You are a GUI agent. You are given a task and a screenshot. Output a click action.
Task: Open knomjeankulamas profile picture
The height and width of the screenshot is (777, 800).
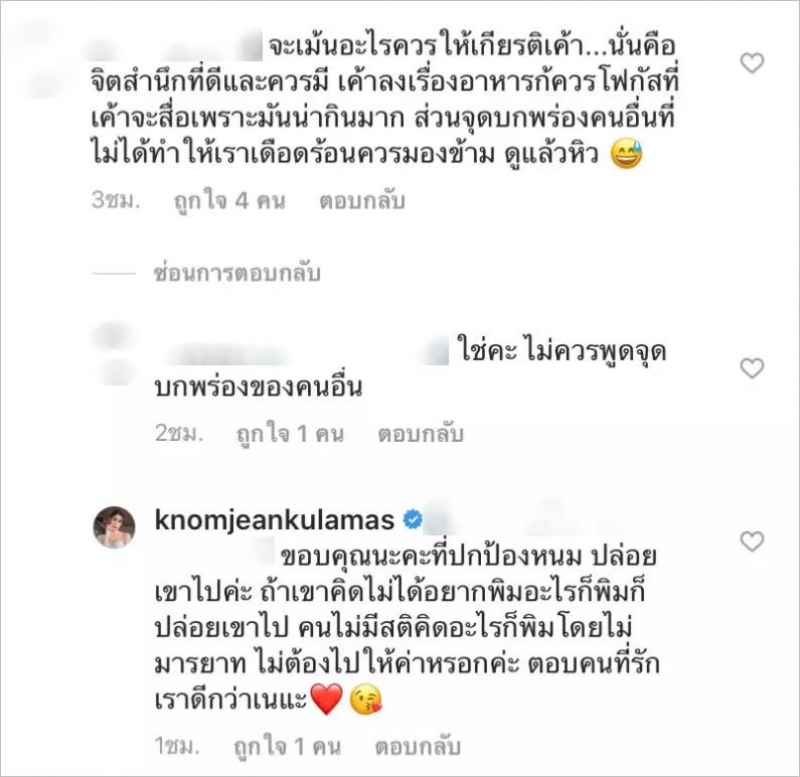point(114,528)
